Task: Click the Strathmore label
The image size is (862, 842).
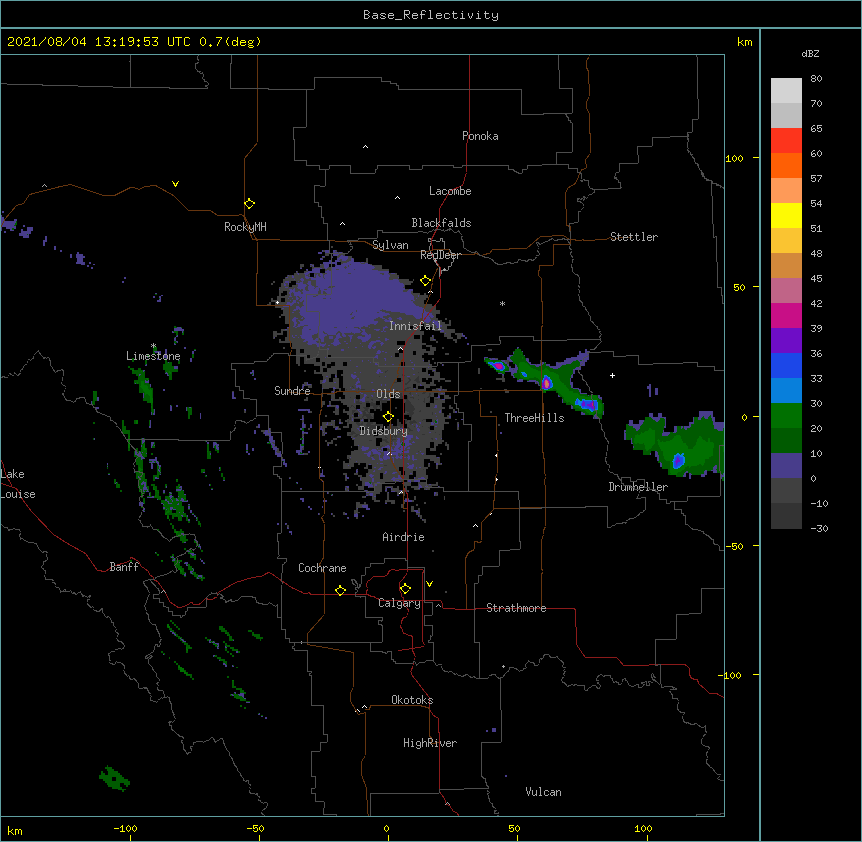Action: pos(516,608)
